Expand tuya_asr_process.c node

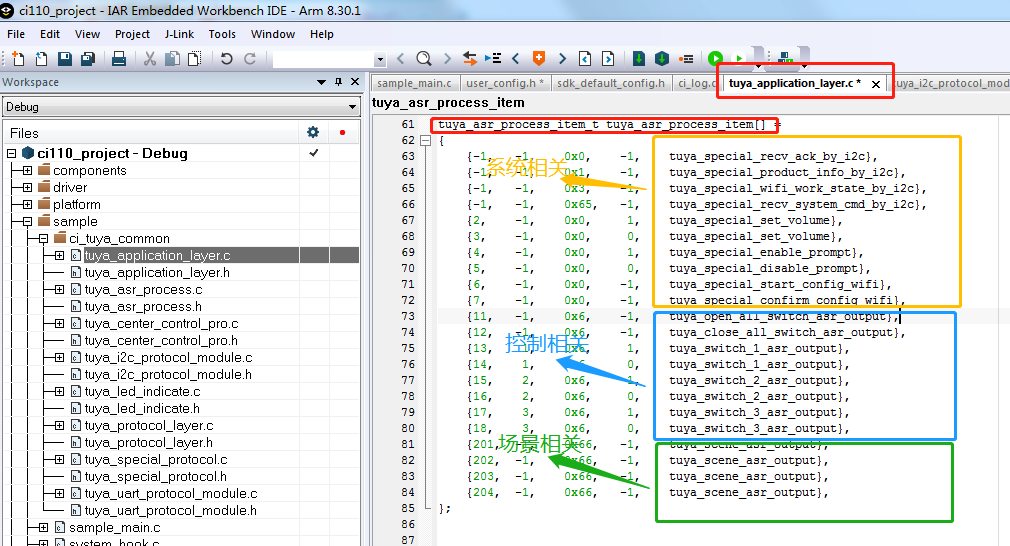tap(59, 290)
